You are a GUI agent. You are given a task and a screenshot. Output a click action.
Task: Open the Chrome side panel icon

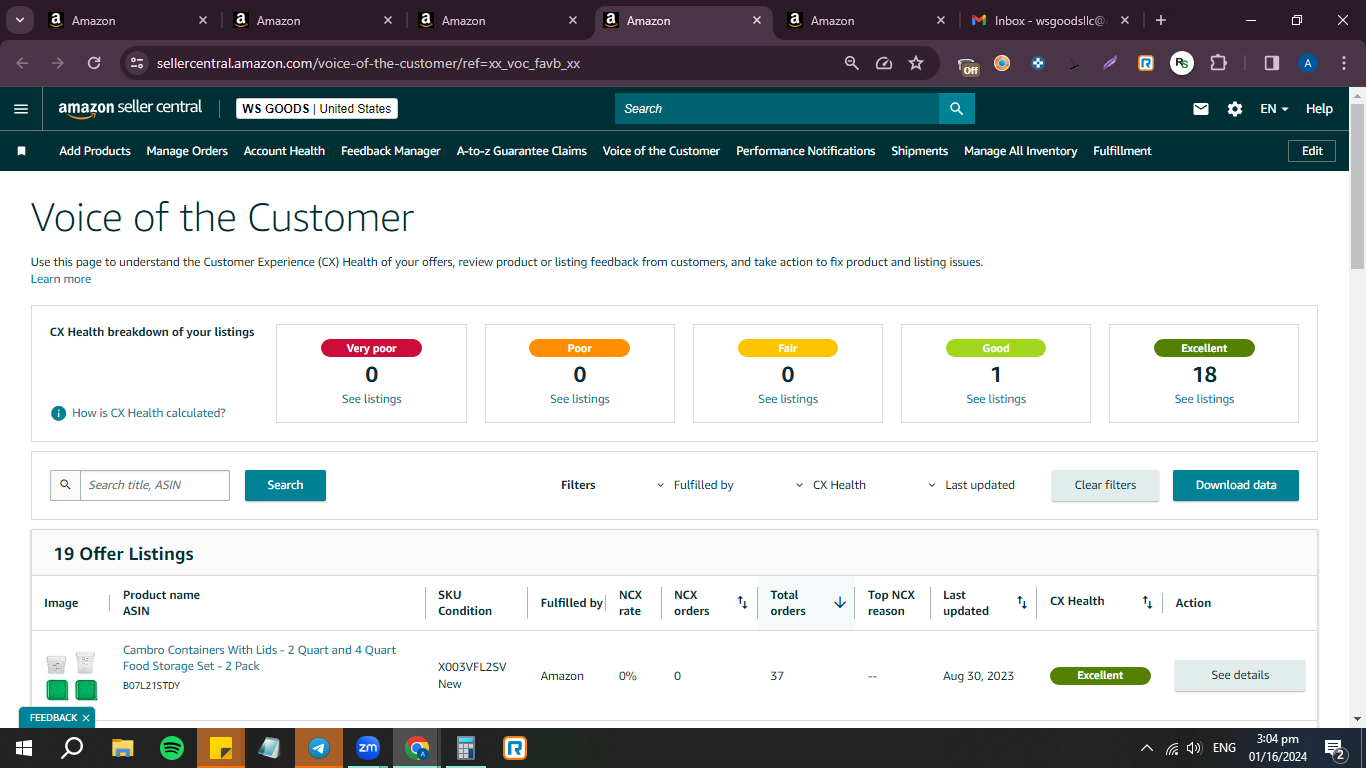pyautogui.click(x=1272, y=63)
